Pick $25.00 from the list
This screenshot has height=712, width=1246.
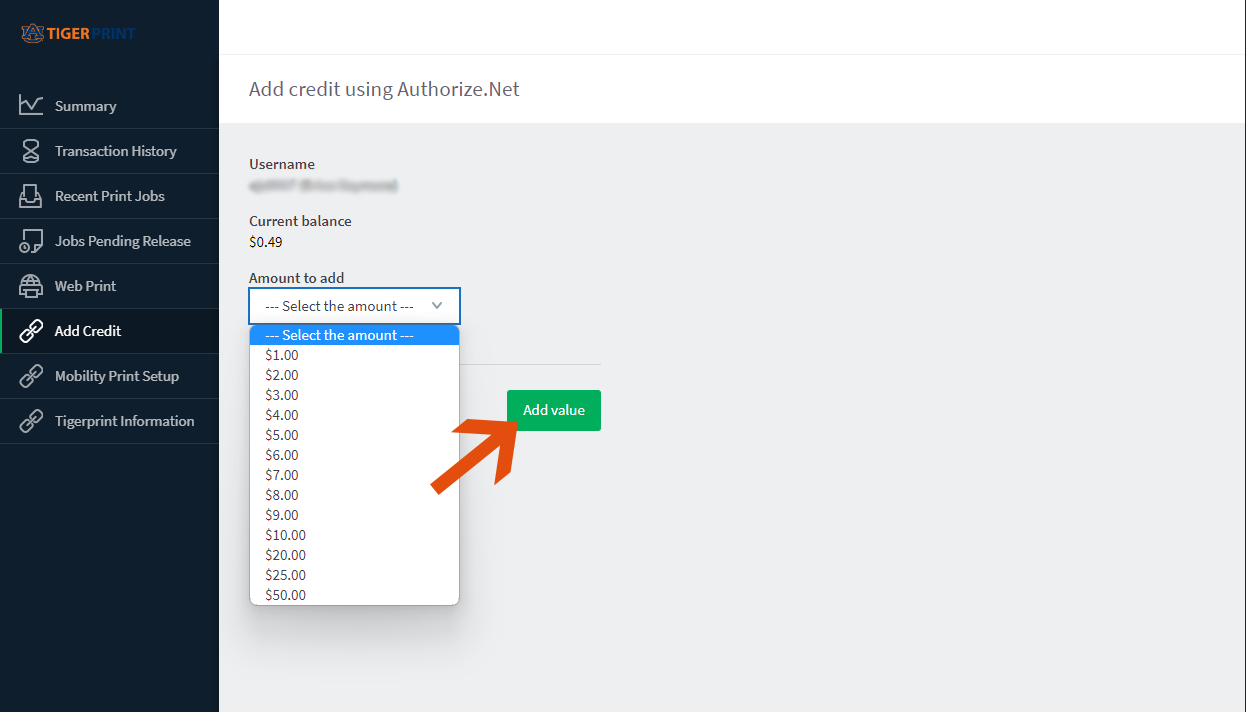point(354,575)
